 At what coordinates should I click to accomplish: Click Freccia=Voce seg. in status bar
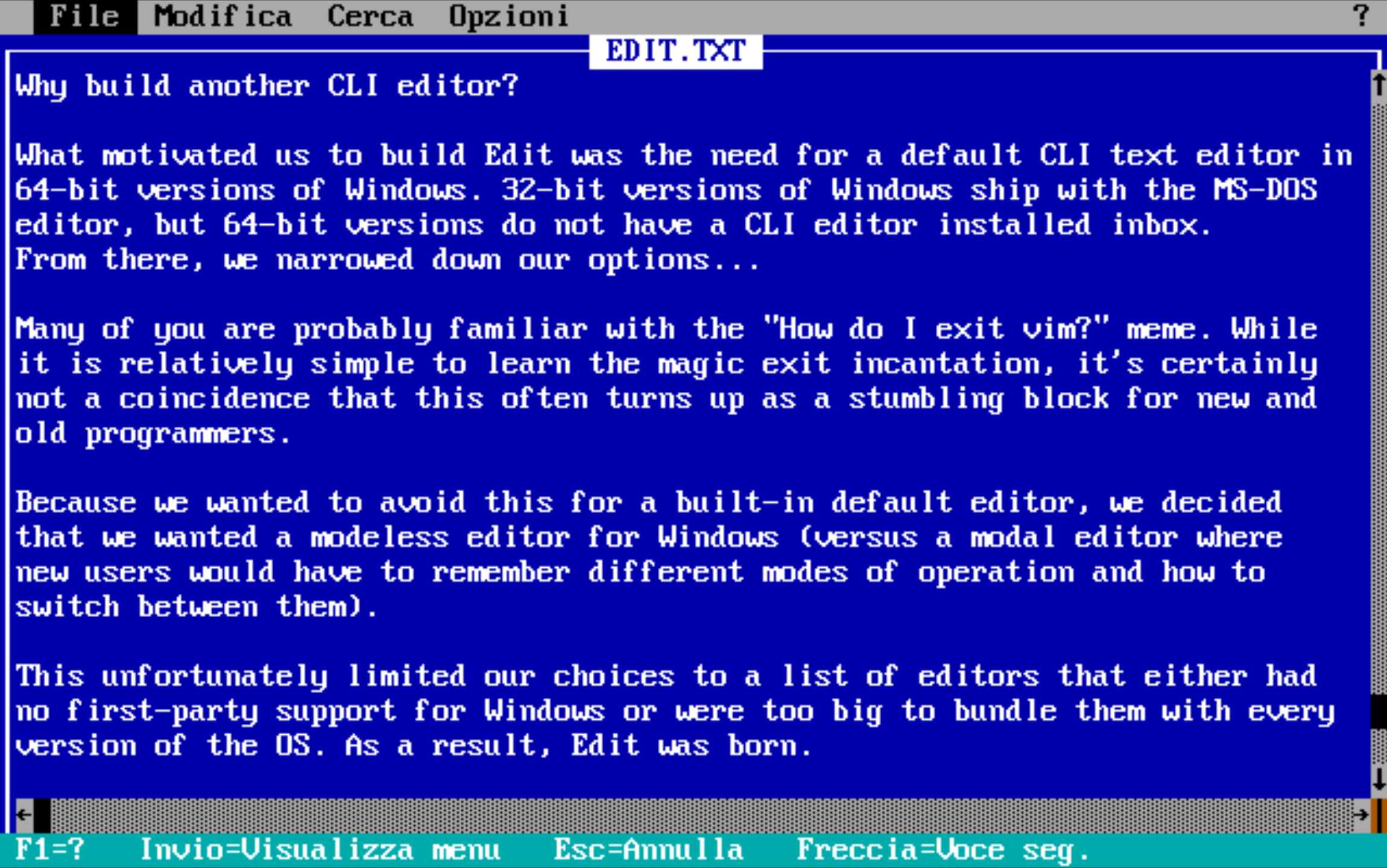(x=943, y=850)
